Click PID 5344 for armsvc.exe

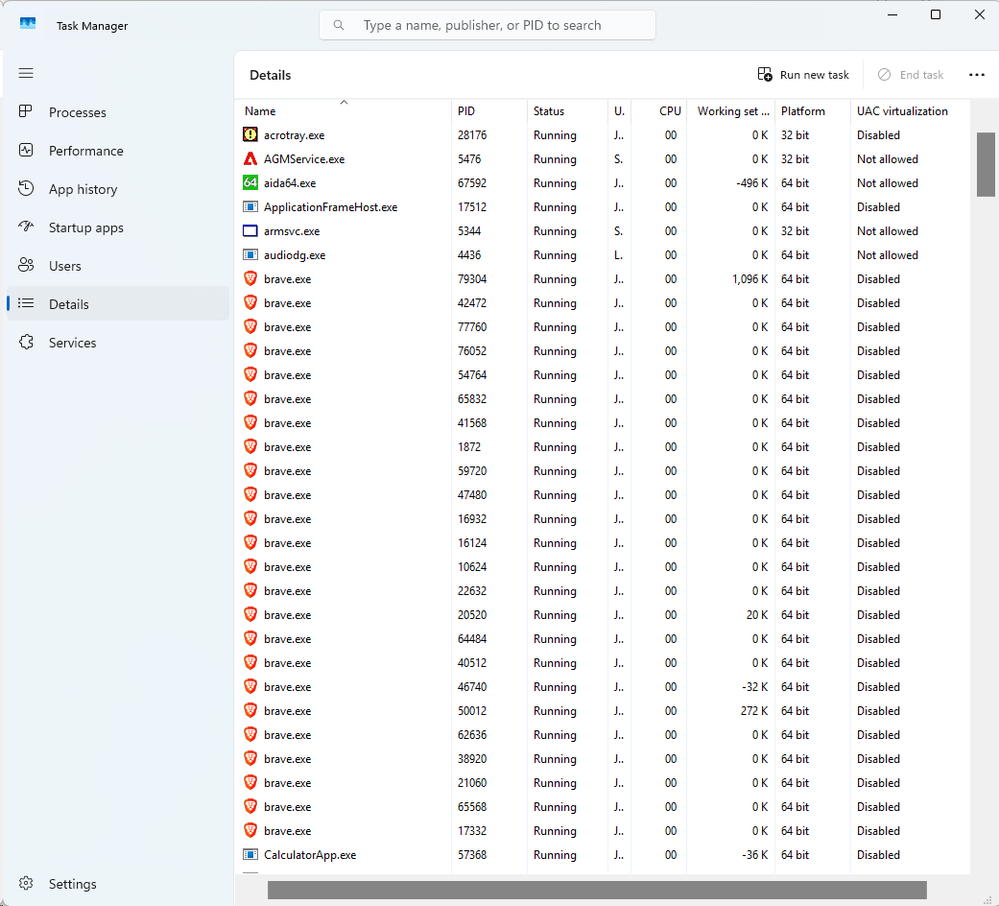(x=469, y=231)
